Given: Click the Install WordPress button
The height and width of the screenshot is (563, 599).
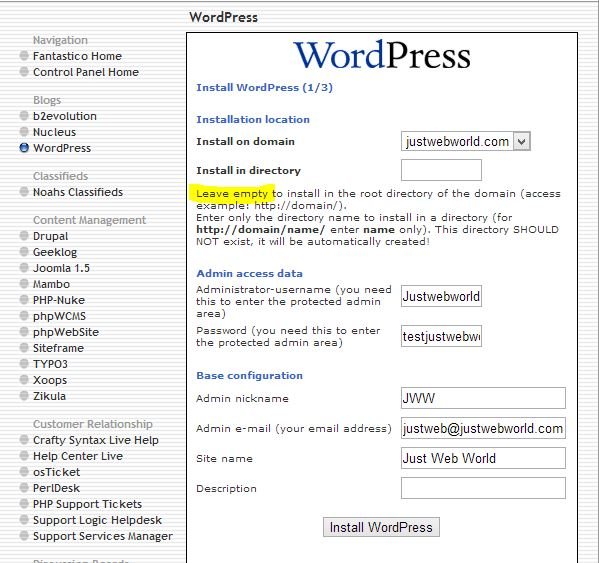Looking at the screenshot, I should [381, 527].
